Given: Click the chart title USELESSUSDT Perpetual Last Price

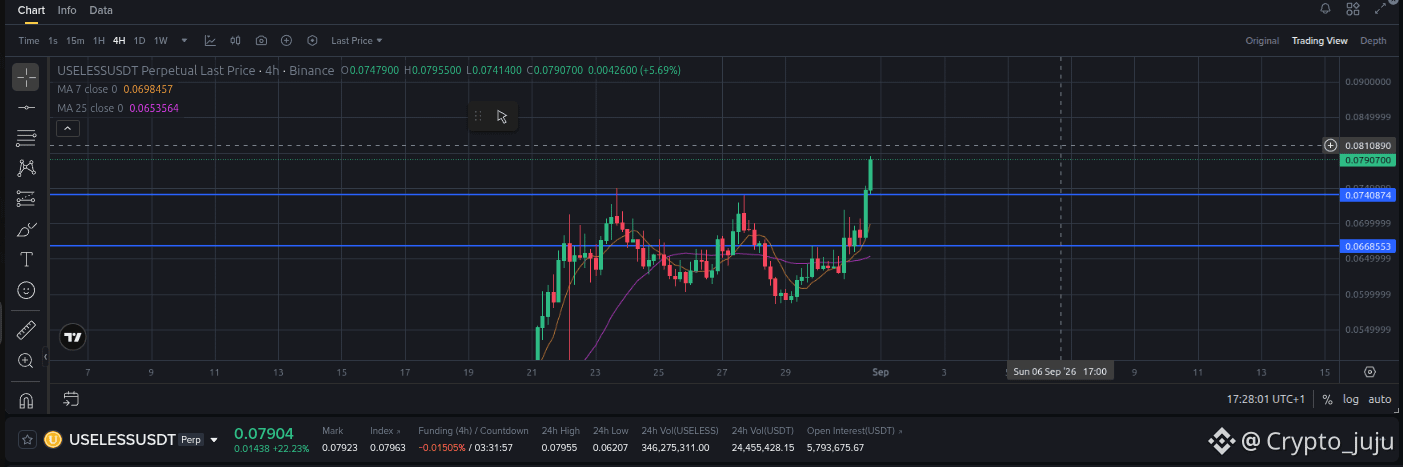Looking at the screenshot, I should point(156,71).
